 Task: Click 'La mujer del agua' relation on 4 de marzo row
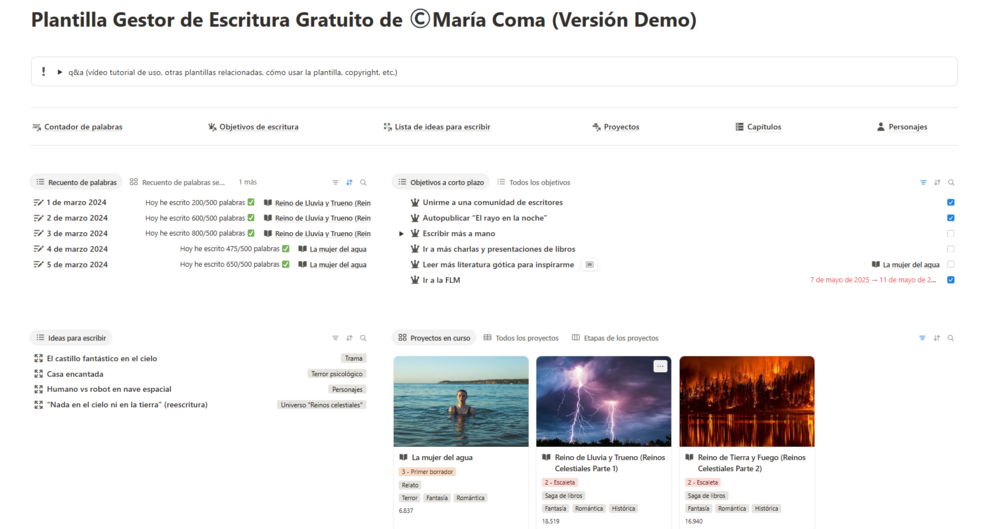[x=332, y=249]
